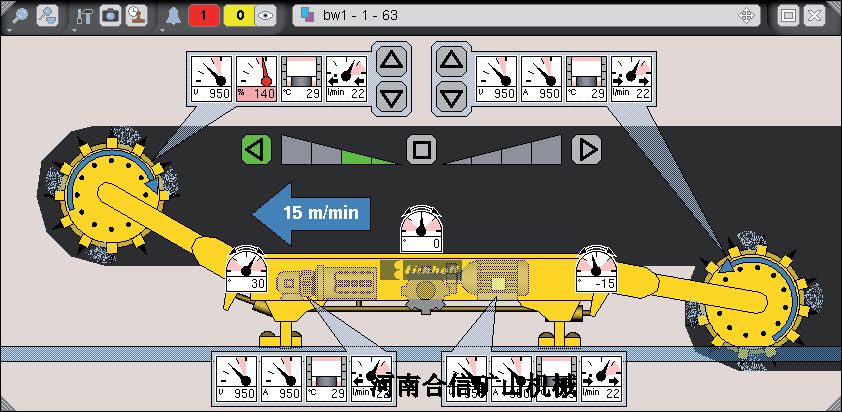Click the yellow warning counter showing 0

click(239, 16)
